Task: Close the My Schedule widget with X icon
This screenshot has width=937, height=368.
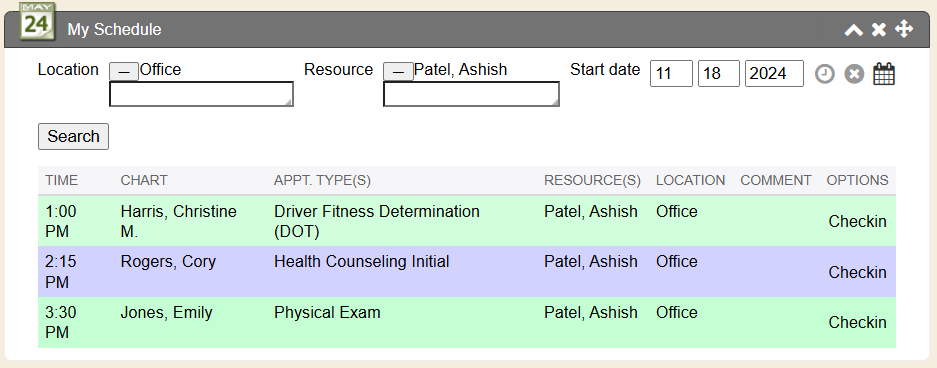Action: pyautogui.click(x=878, y=30)
